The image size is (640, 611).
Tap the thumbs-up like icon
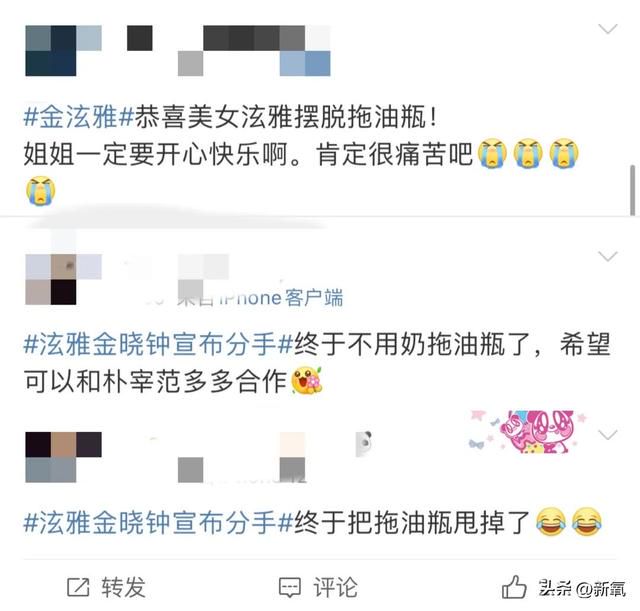[514, 587]
